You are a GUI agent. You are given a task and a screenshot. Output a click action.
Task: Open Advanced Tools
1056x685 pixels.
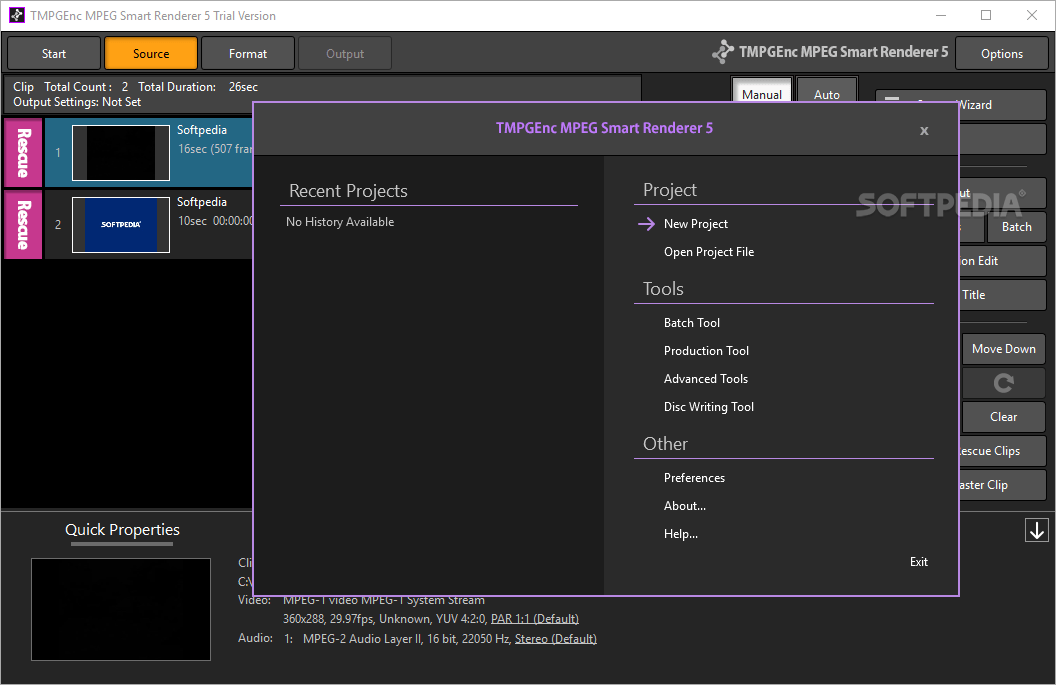(x=706, y=379)
